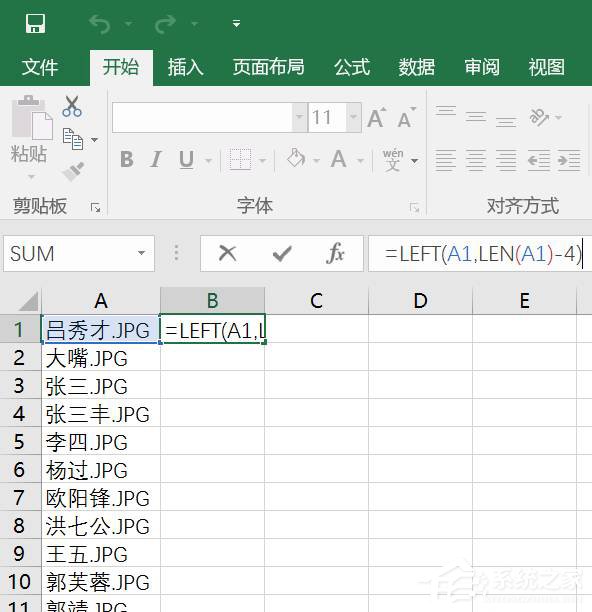Switch to the 公式 ribbon tab

coord(352,67)
